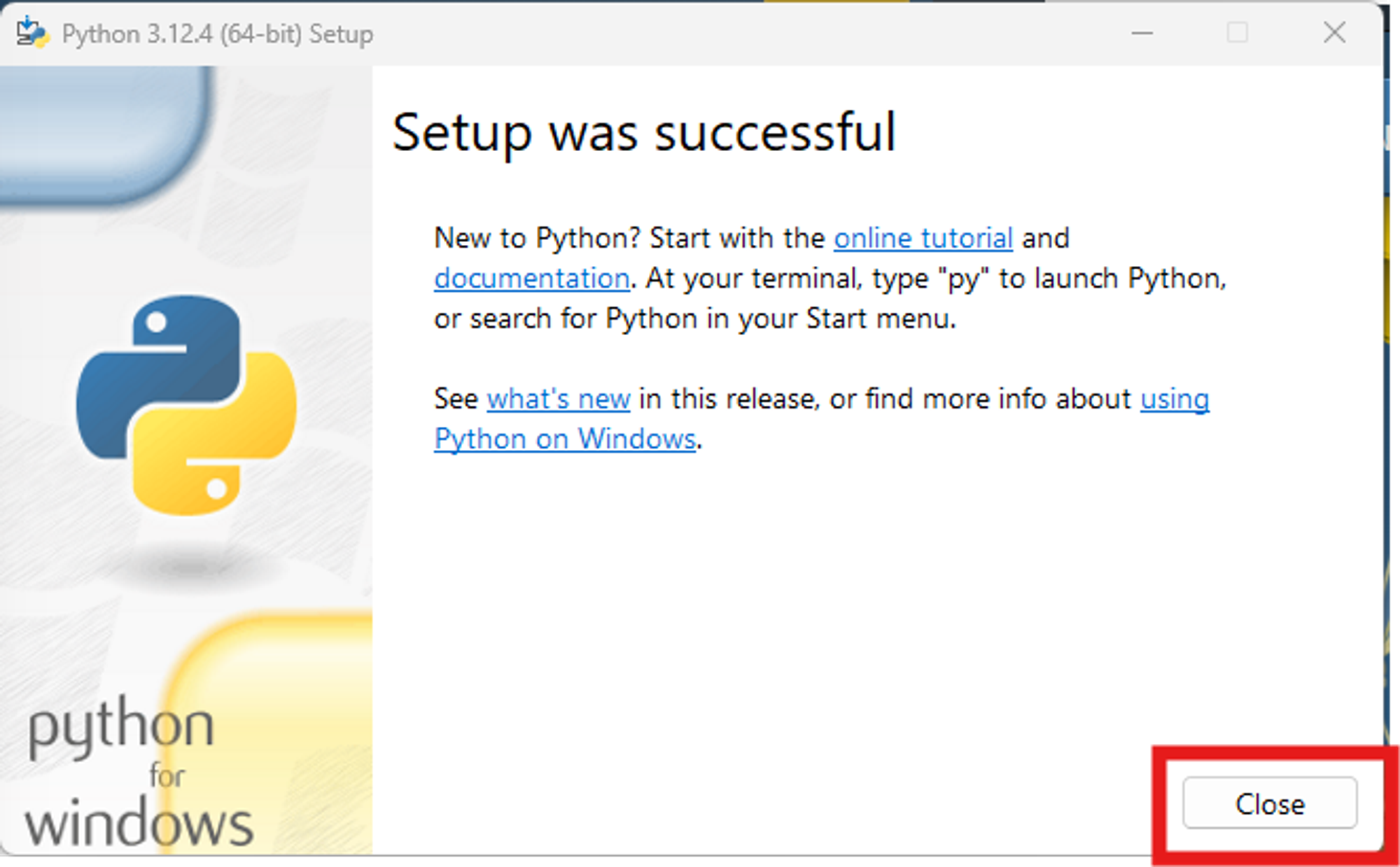This screenshot has width=1400, height=867.
Task: Click the 'python' wordmark text
Action: click(120, 726)
